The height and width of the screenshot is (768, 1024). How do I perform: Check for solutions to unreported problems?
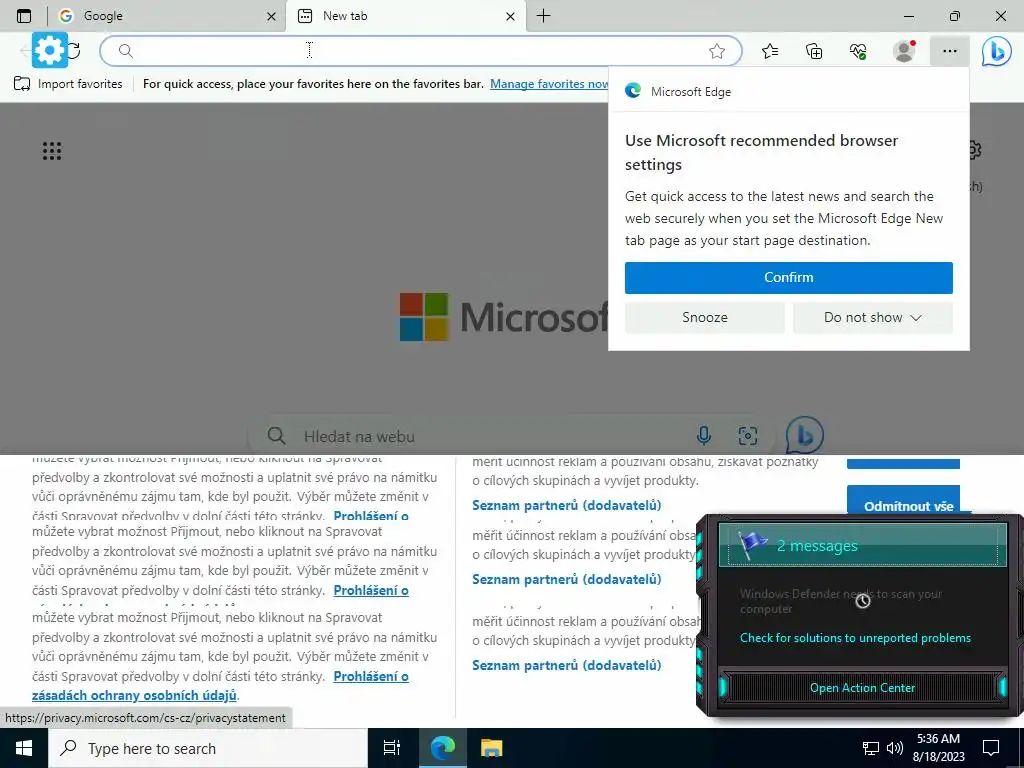click(856, 638)
